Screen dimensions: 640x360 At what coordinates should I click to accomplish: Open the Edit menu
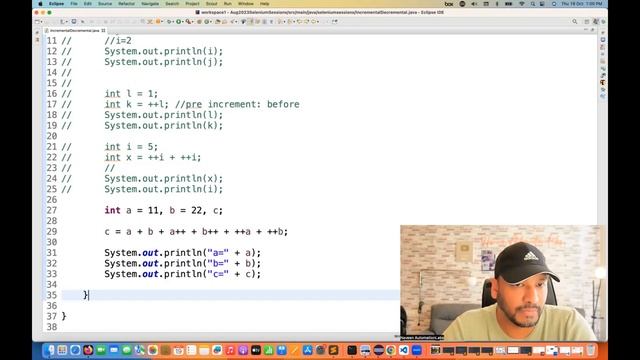(x=88, y=4)
